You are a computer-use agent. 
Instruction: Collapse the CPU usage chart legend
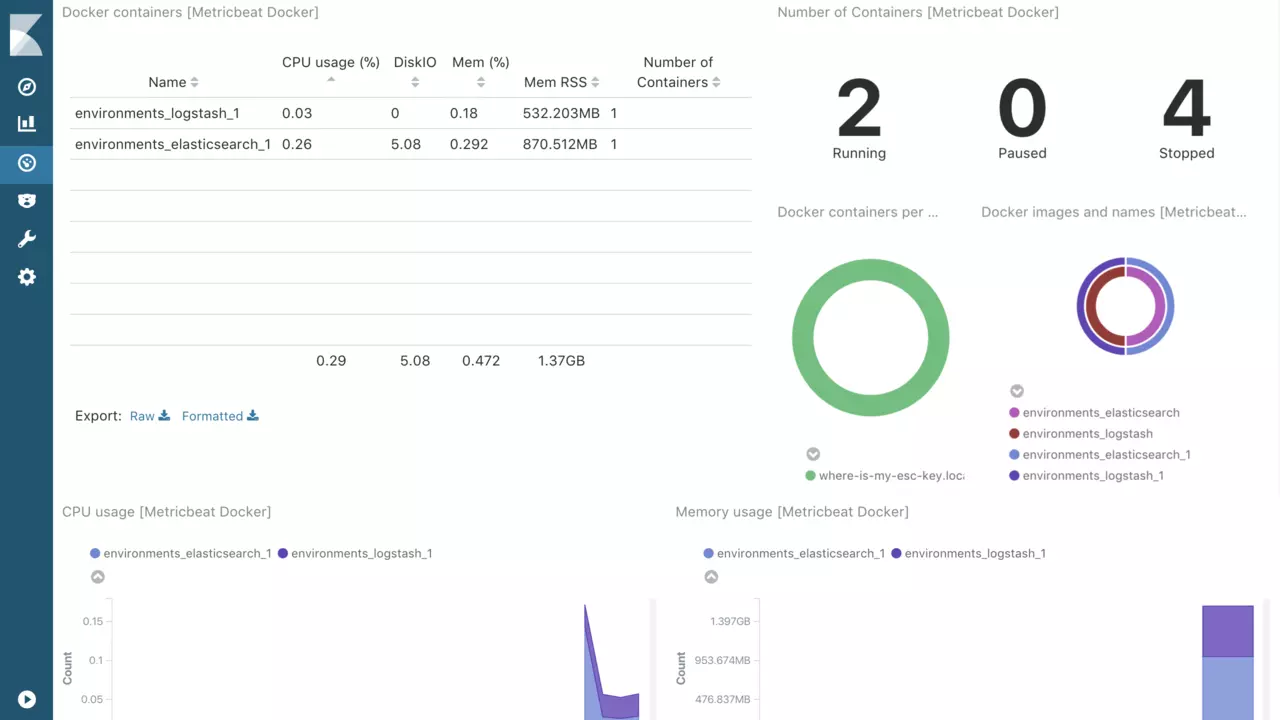point(97,577)
